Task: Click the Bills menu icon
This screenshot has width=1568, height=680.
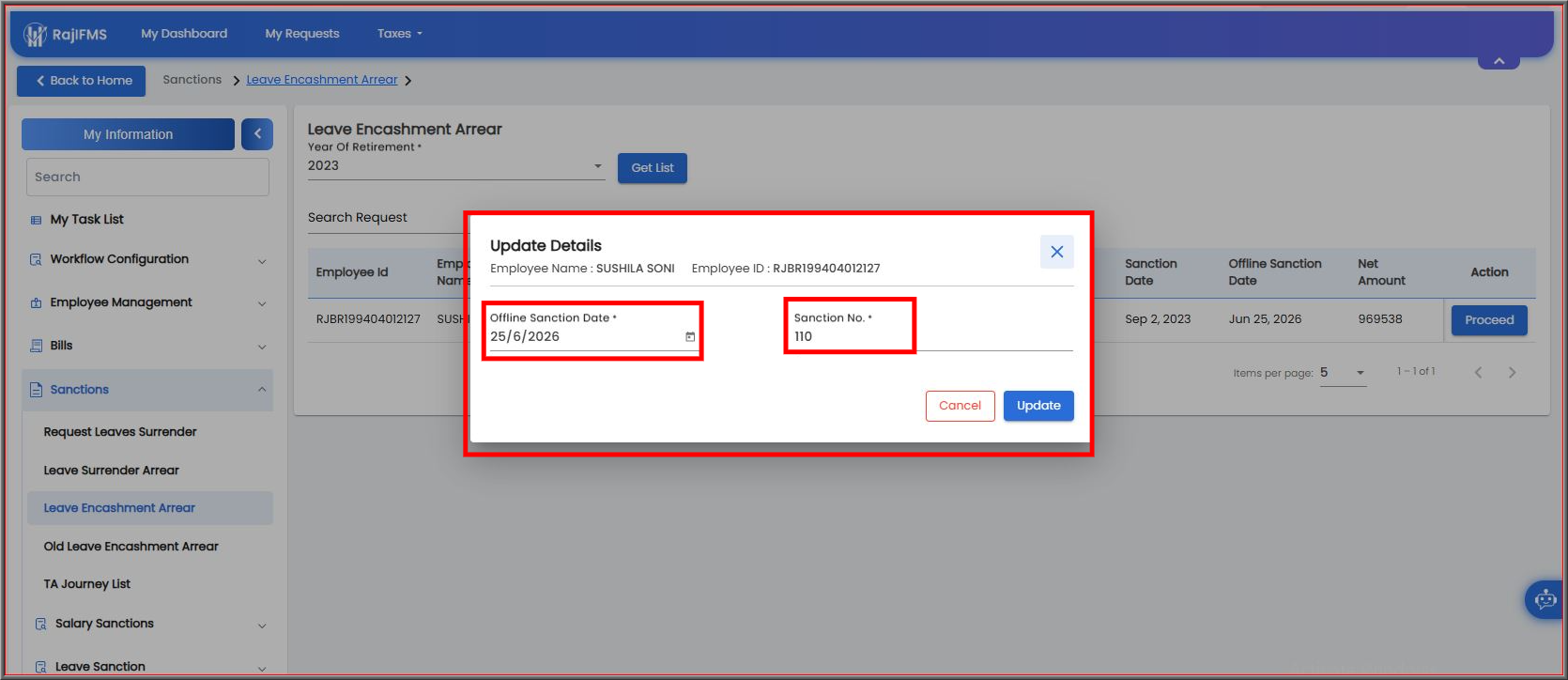Action: pos(36,346)
